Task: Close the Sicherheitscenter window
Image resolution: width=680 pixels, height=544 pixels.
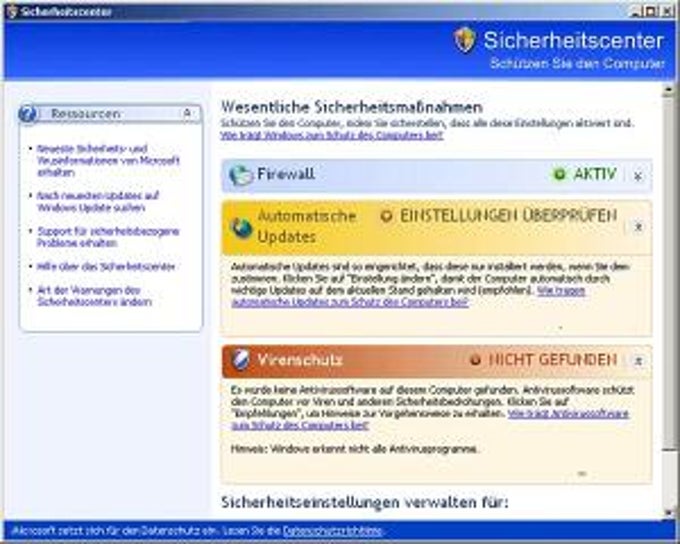Action: [x=667, y=12]
